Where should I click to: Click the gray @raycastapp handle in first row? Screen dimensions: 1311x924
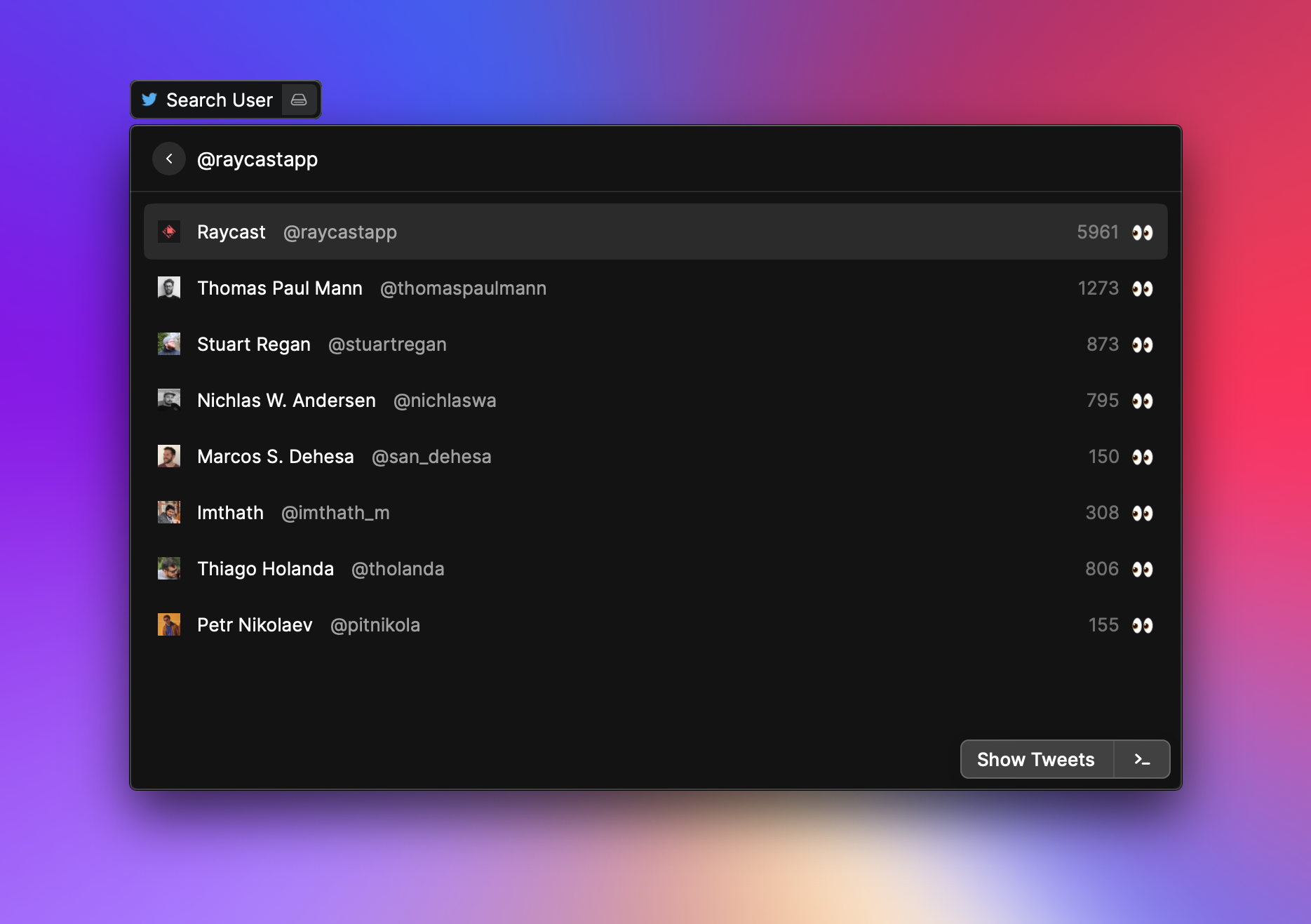340,232
